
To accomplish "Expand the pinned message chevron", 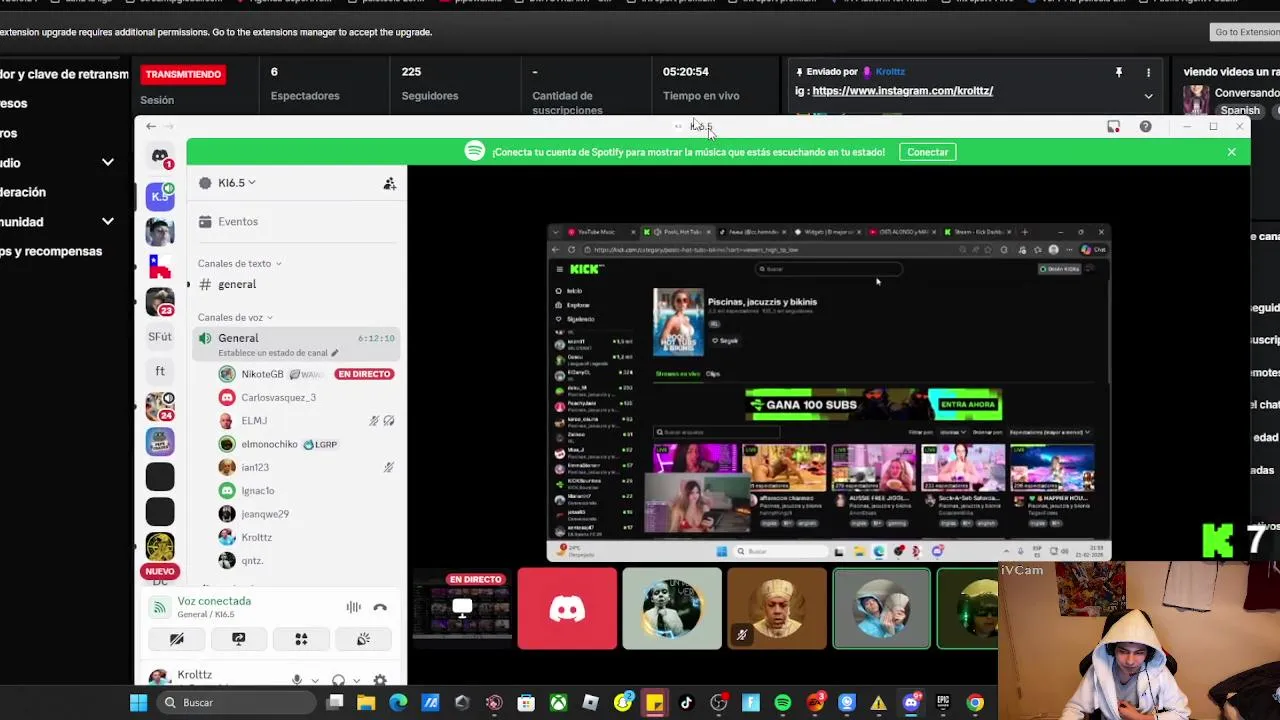I will click(x=1148, y=96).
